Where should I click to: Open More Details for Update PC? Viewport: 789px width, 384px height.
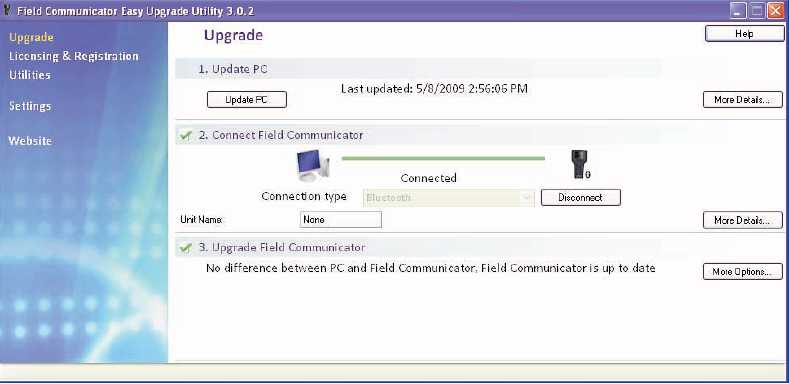tap(743, 100)
